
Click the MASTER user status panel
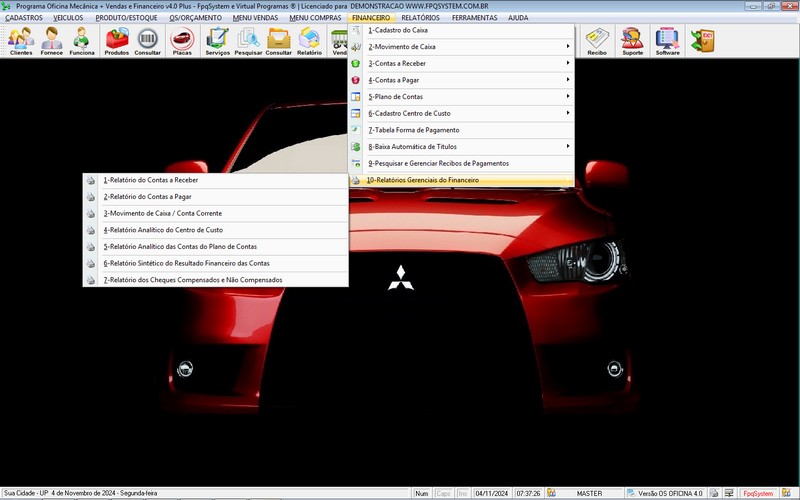(x=590, y=493)
